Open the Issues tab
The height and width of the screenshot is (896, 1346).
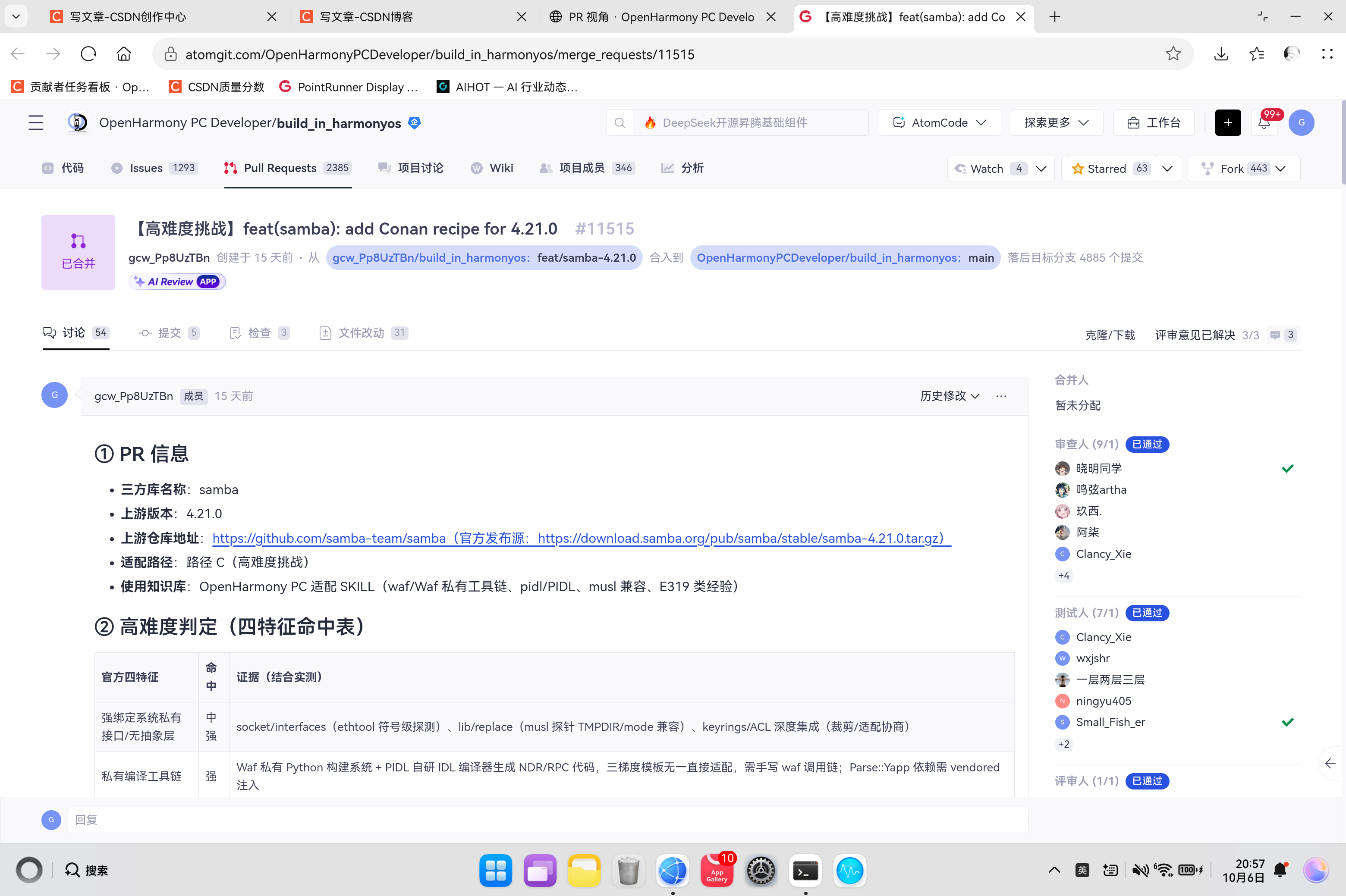tap(154, 168)
